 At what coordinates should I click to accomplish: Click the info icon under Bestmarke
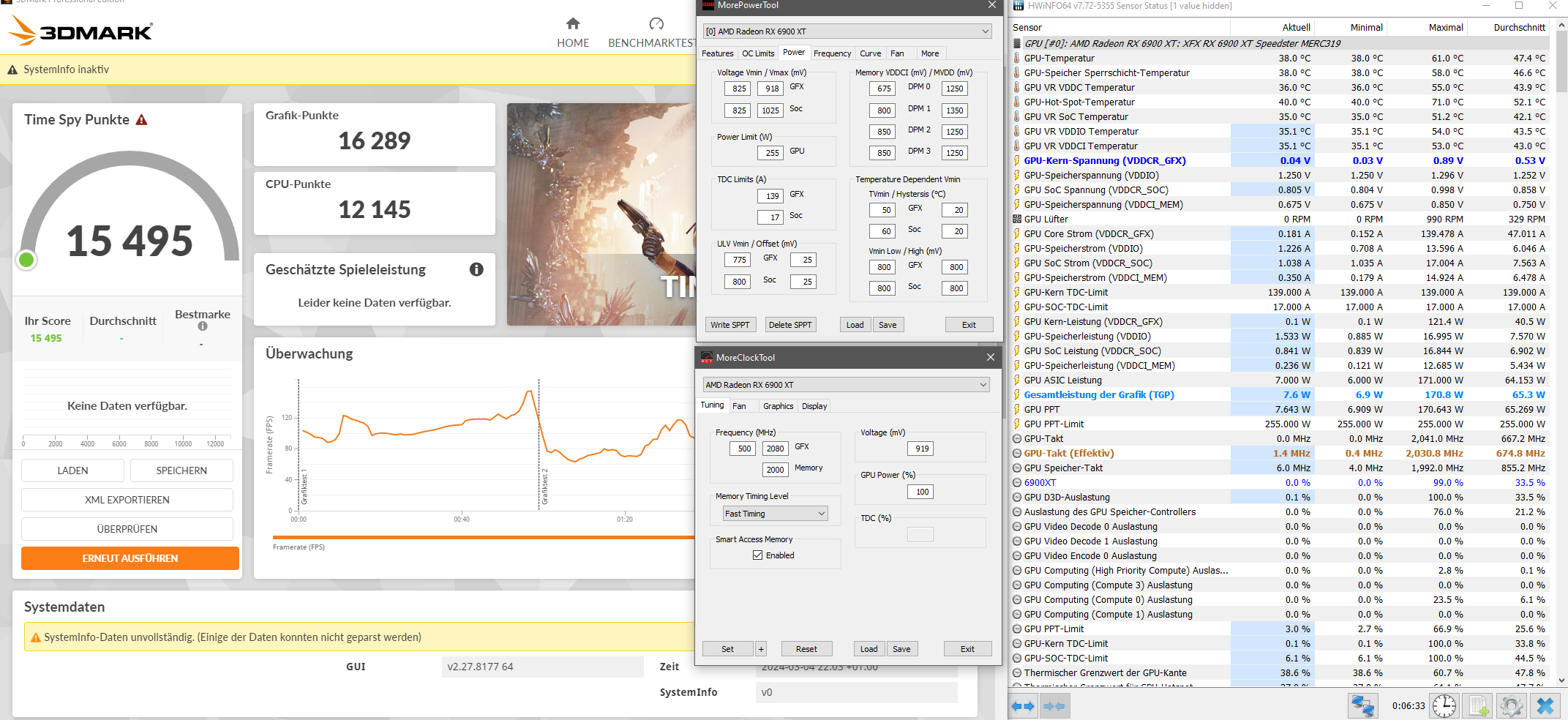pos(203,326)
